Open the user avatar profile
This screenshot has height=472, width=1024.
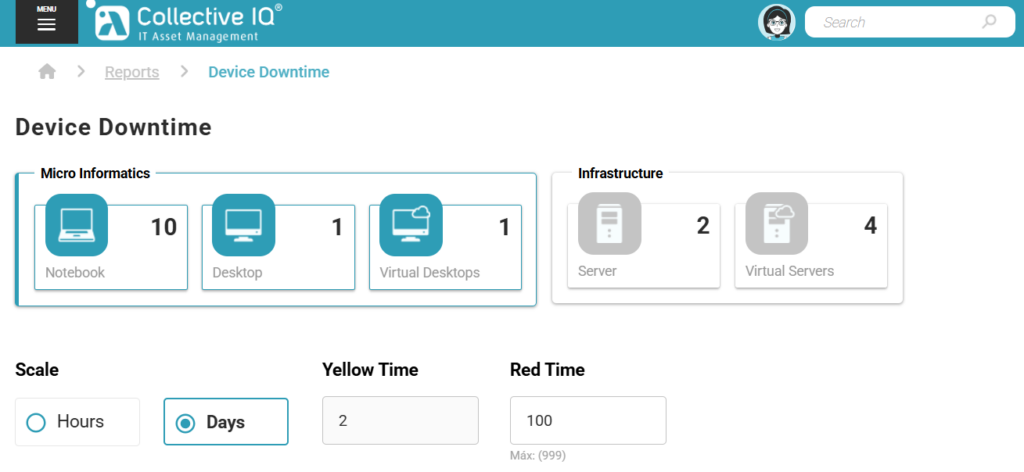click(776, 22)
